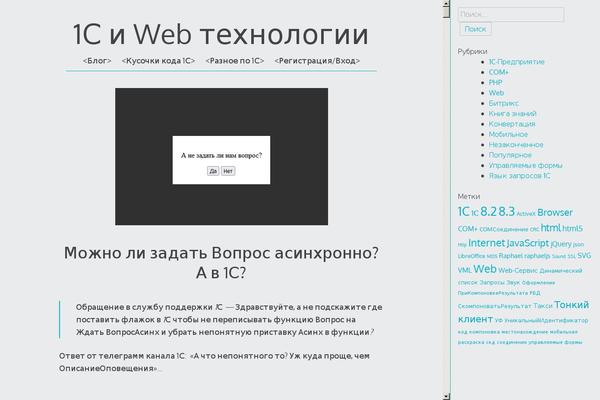Open the COM+ category in Рубрики
This screenshot has width=600, height=400.
click(x=499, y=72)
